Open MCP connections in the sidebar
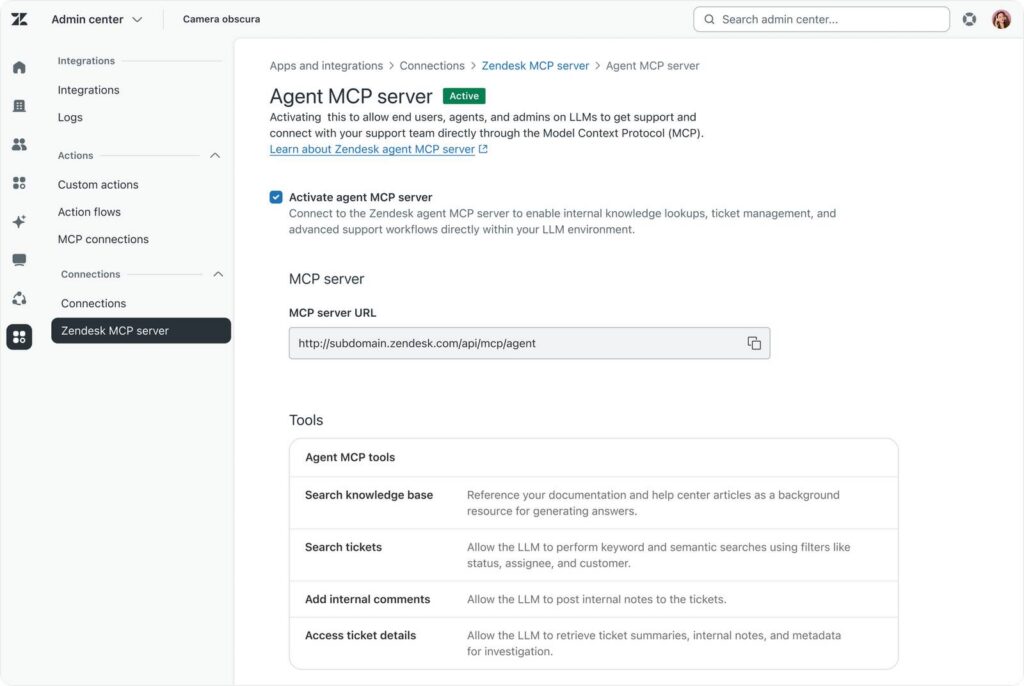Image resolution: width=1024 pixels, height=686 pixels. pos(103,240)
